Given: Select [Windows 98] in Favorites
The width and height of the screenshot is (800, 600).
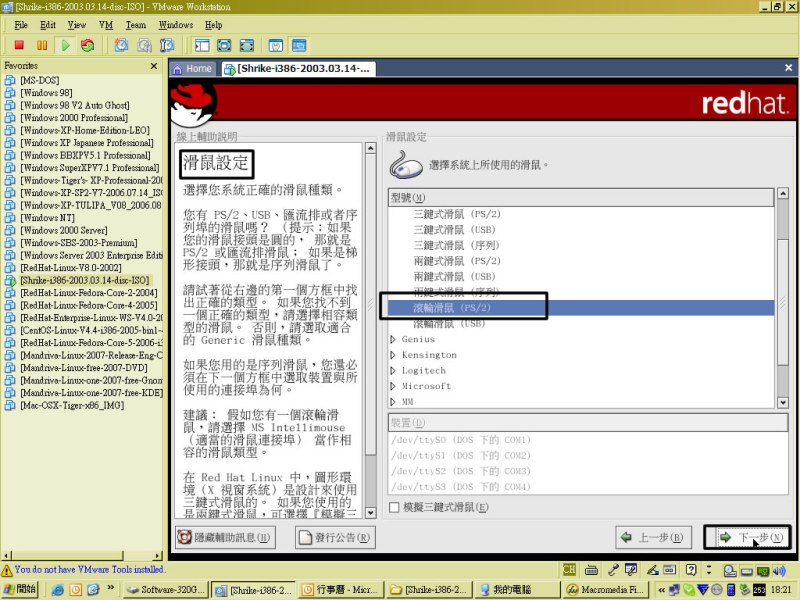Looking at the screenshot, I should tap(46, 93).
